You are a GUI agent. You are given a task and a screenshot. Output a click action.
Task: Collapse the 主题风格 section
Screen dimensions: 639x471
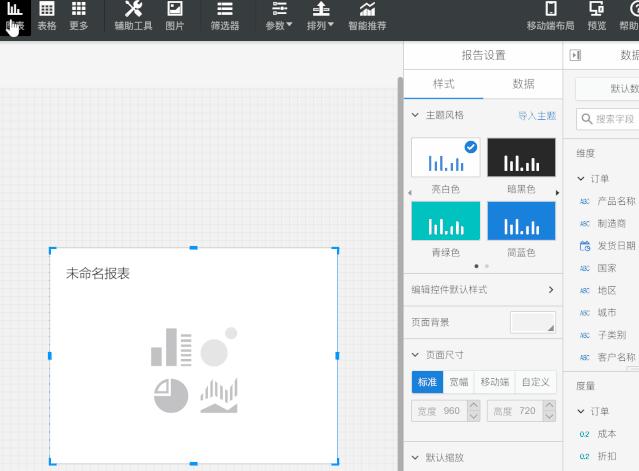coord(415,115)
